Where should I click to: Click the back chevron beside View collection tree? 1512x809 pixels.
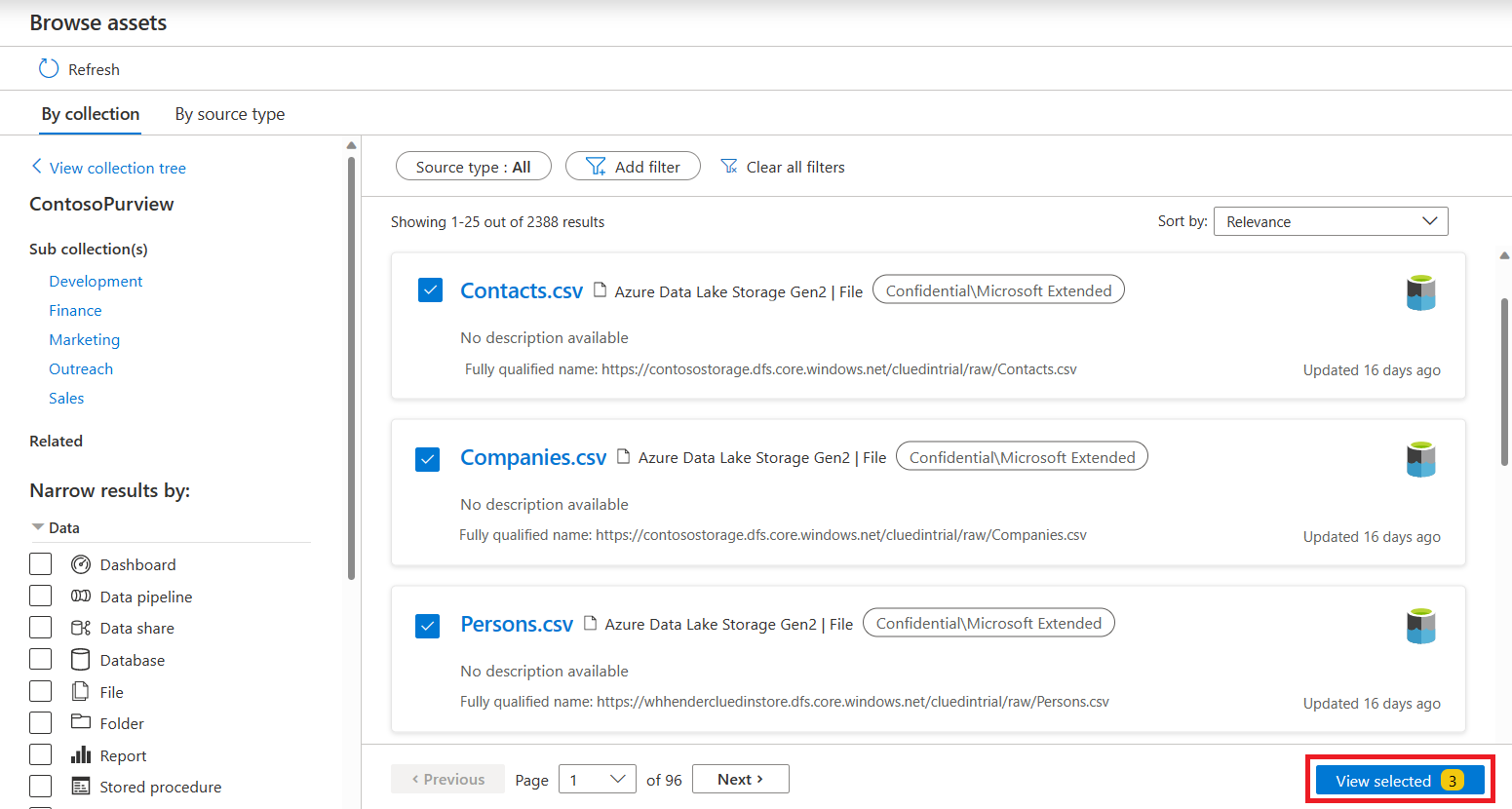tap(36, 167)
